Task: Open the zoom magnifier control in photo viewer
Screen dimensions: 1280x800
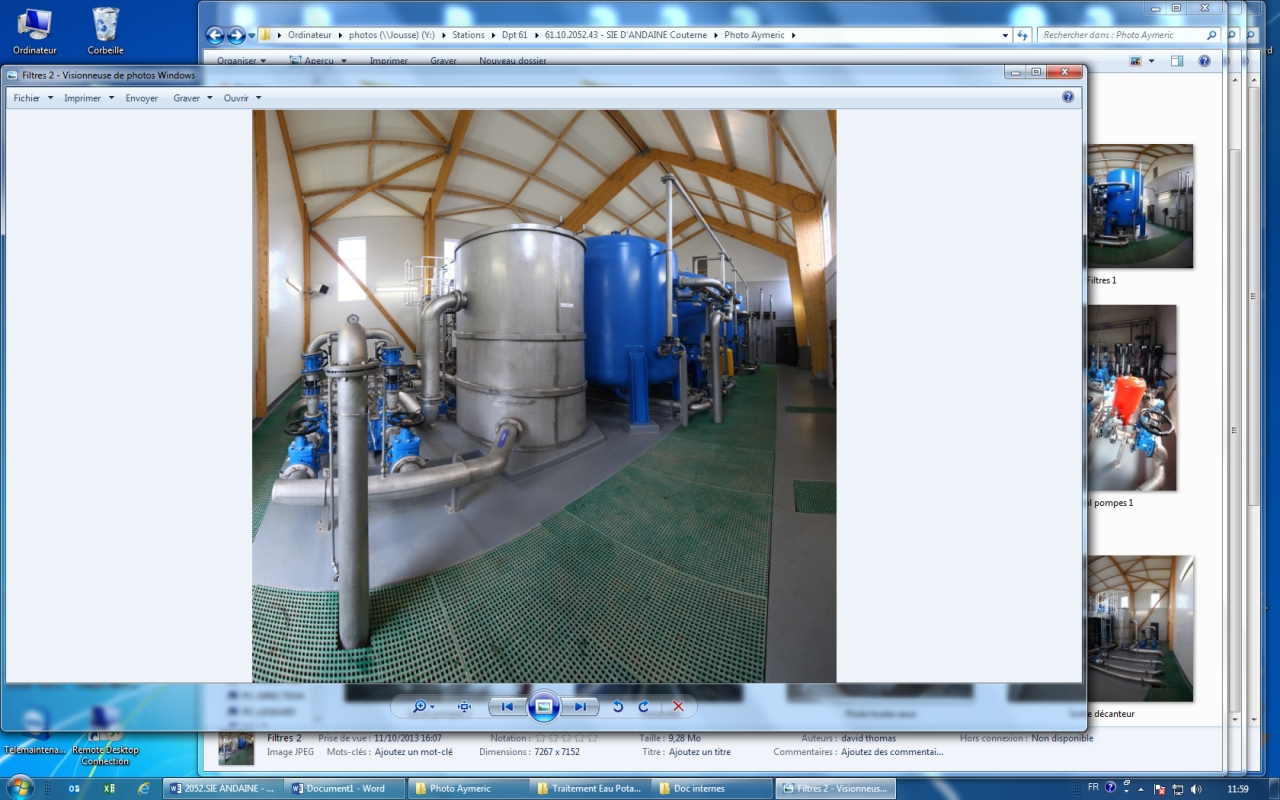Action: 423,707
